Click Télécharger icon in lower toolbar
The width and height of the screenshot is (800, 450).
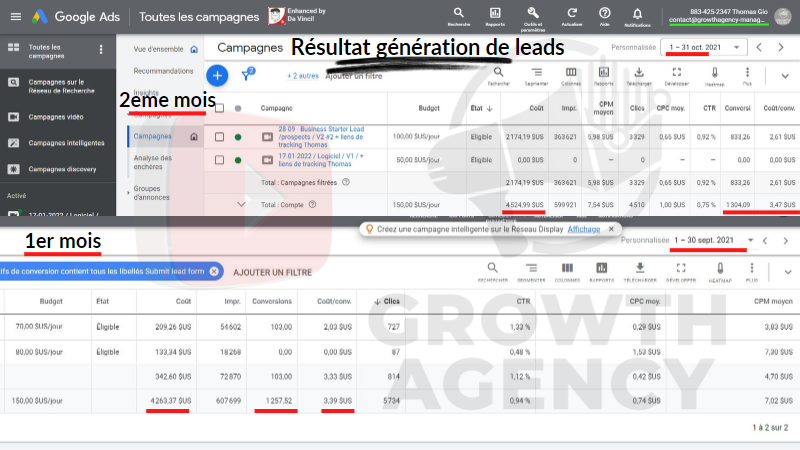pyautogui.click(x=639, y=268)
